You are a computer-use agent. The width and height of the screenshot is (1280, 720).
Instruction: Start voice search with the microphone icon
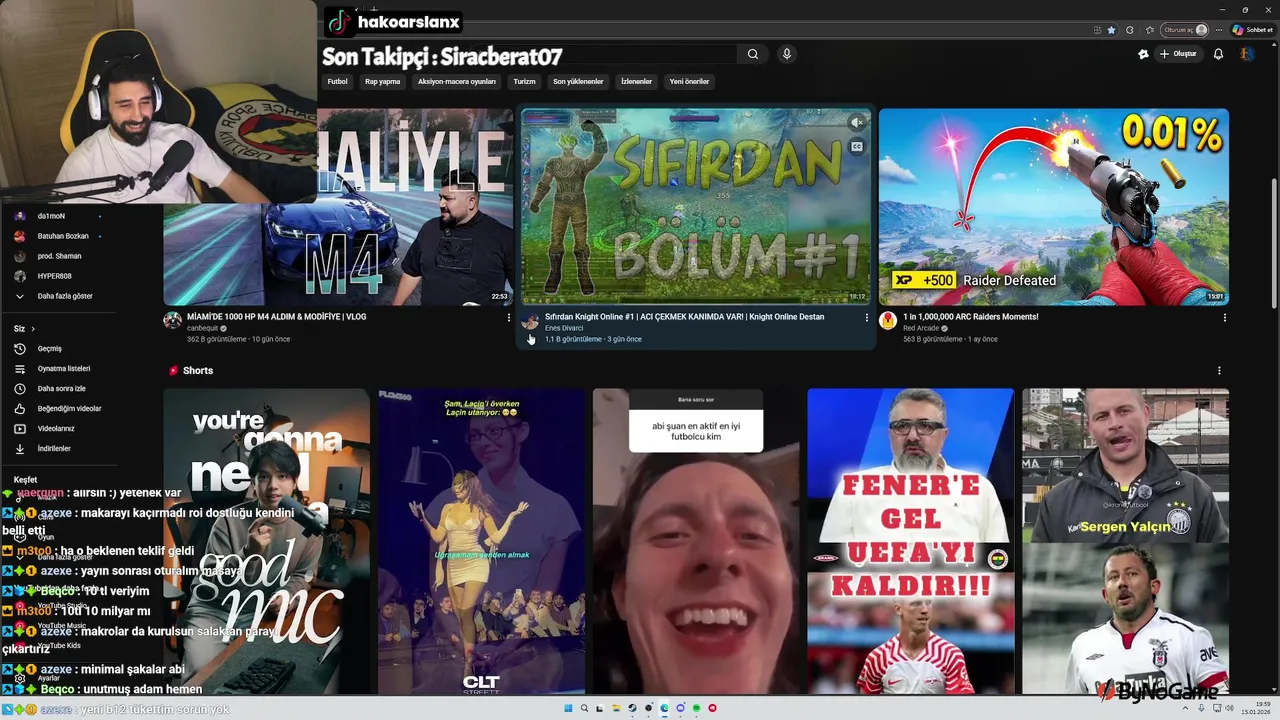pos(787,54)
